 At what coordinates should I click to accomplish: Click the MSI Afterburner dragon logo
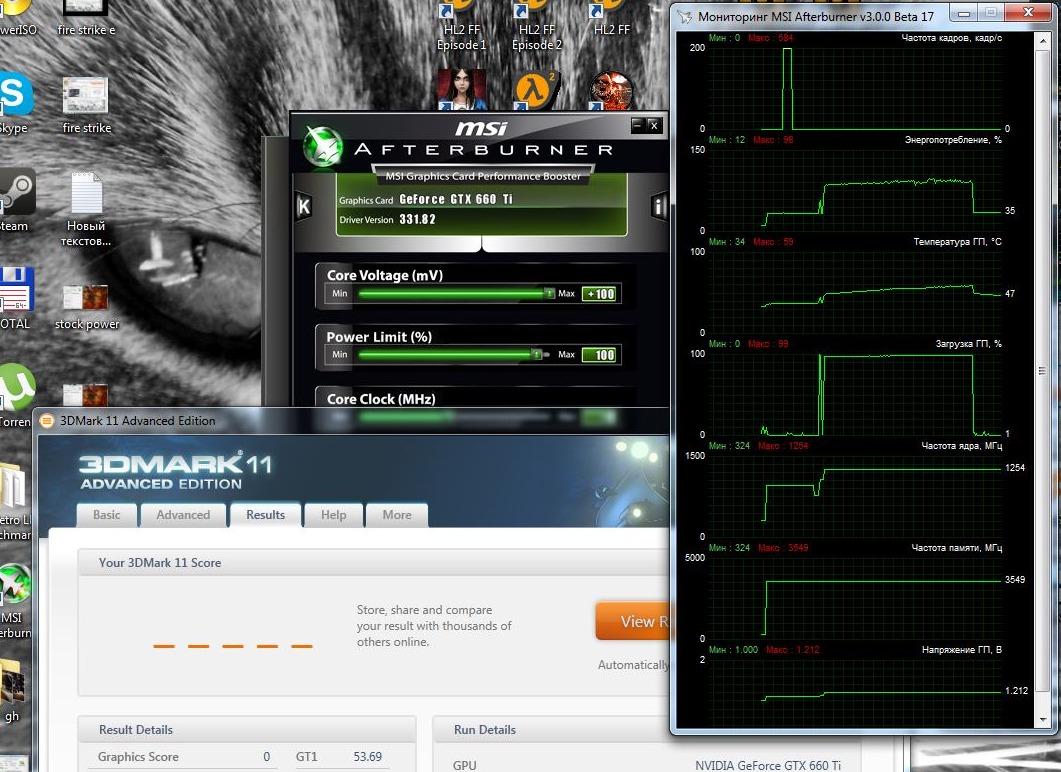[323, 146]
